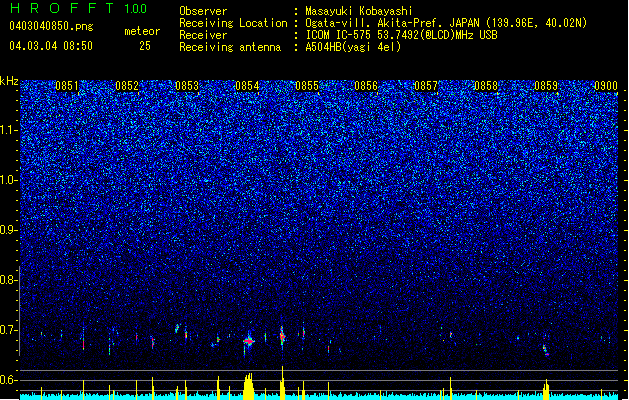Click the 0.8 kHz frequency axis label
Image resolution: width=629 pixels, height=400 pixels.
click(8, 280)
